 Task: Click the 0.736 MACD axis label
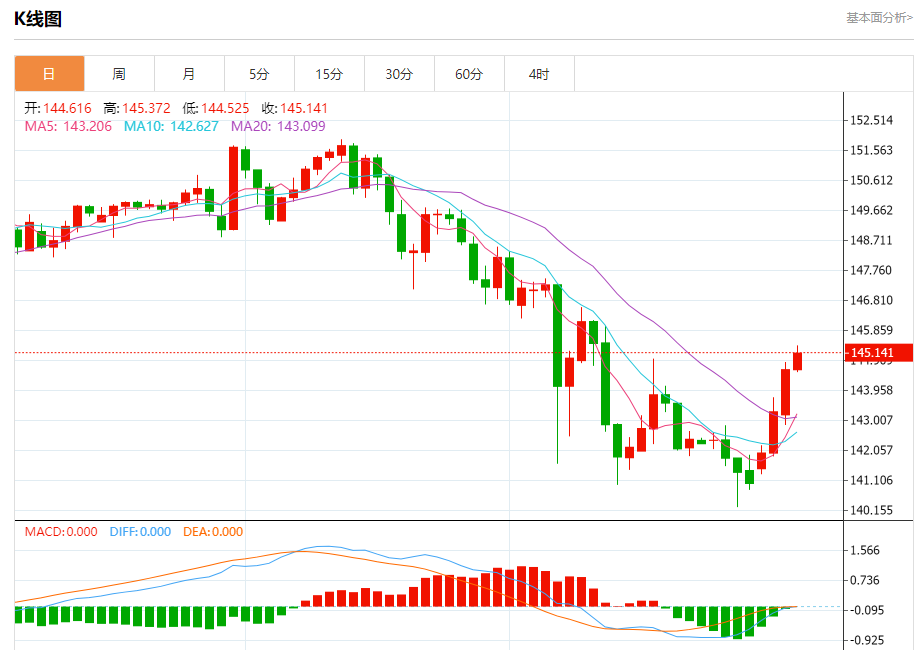pyautogui.click(x=865, y=581)
